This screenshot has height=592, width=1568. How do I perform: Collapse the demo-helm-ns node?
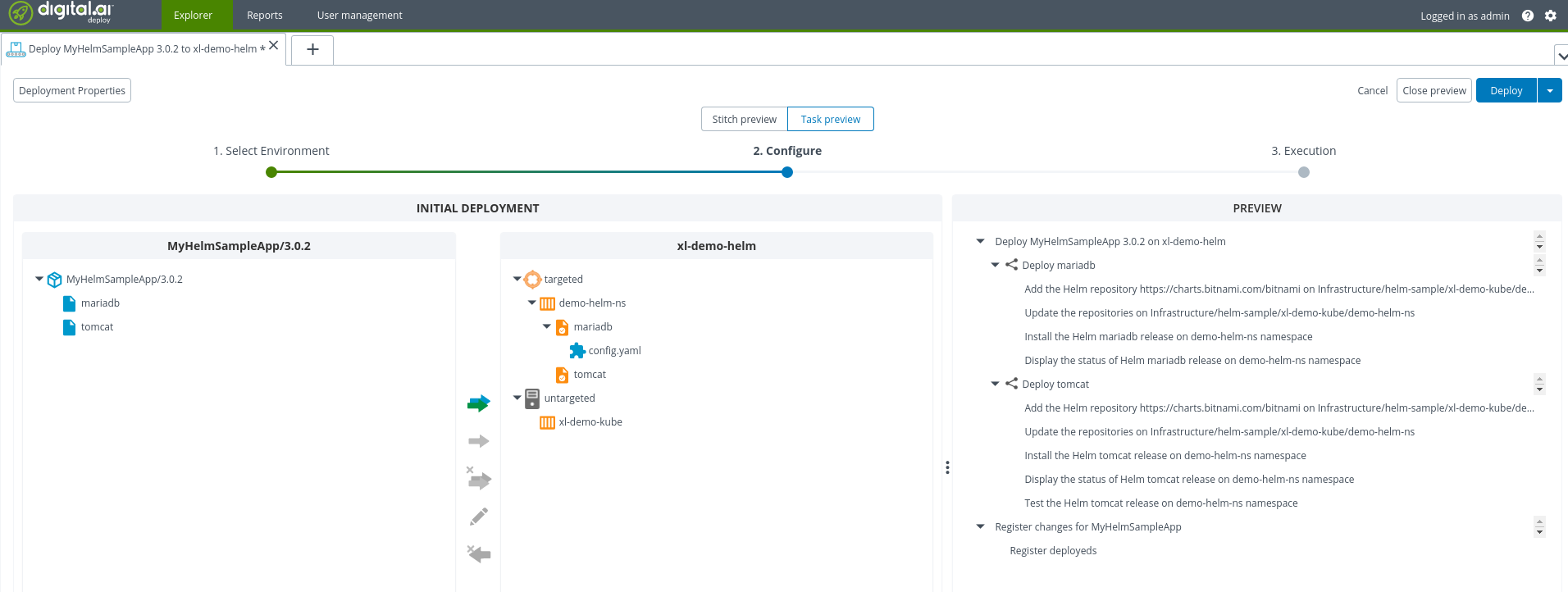(531, 303)
